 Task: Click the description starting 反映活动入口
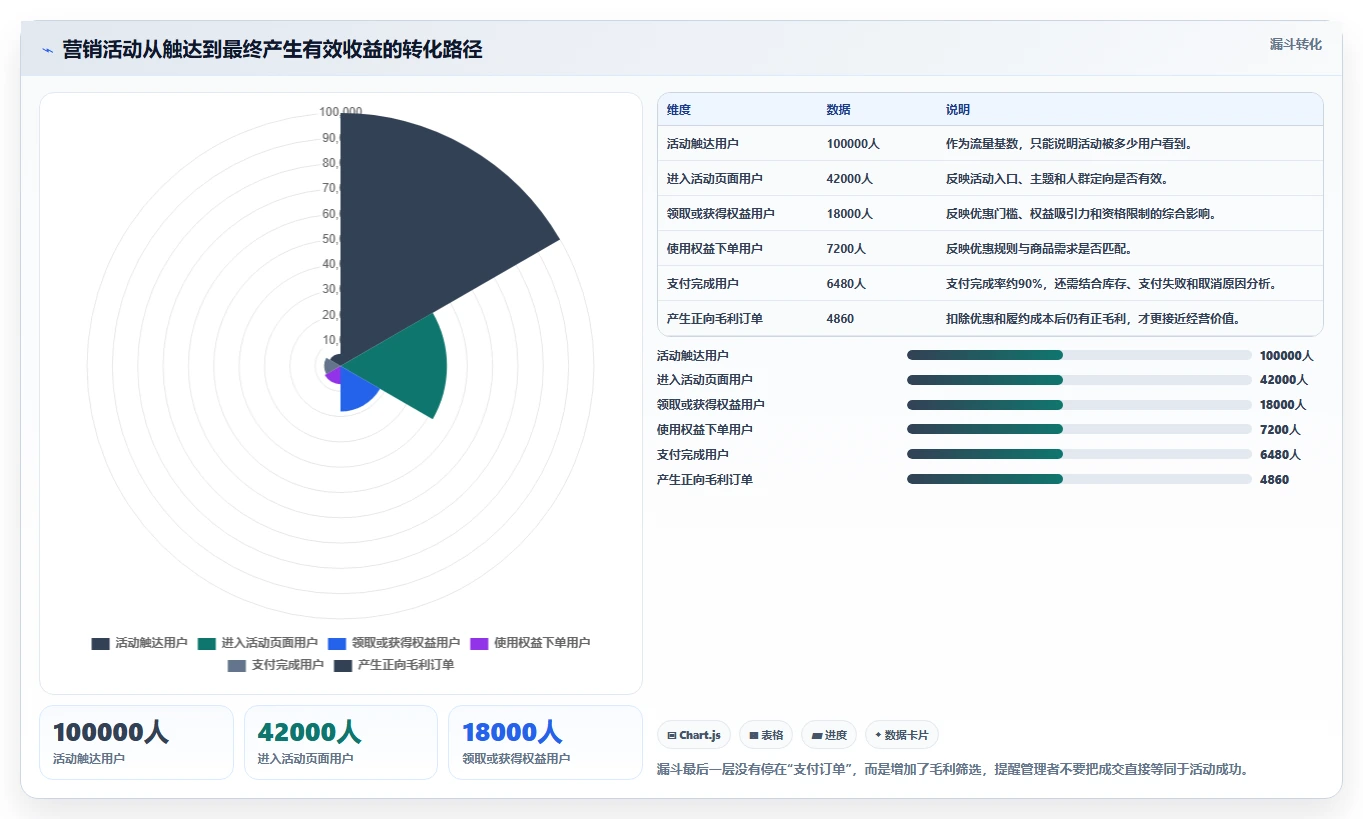pos(1057,179)
